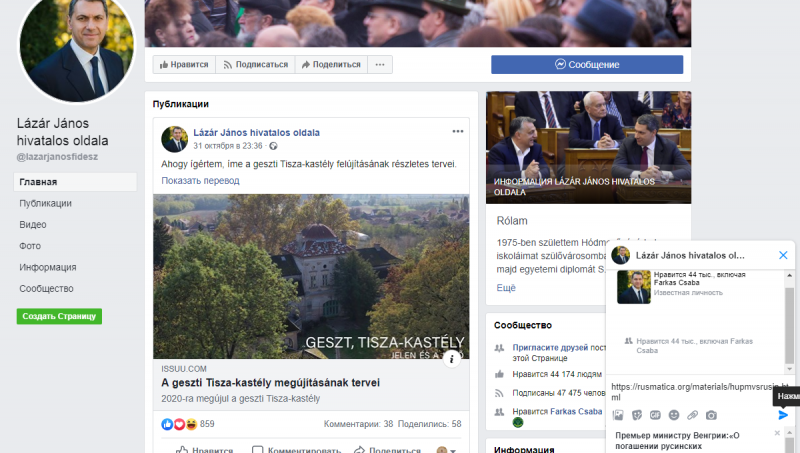Viewport: 800px width, 453px height.
Task: Click the @lazarjanosfidesz username
Action: pyautogui.click(x=57, y=157)
